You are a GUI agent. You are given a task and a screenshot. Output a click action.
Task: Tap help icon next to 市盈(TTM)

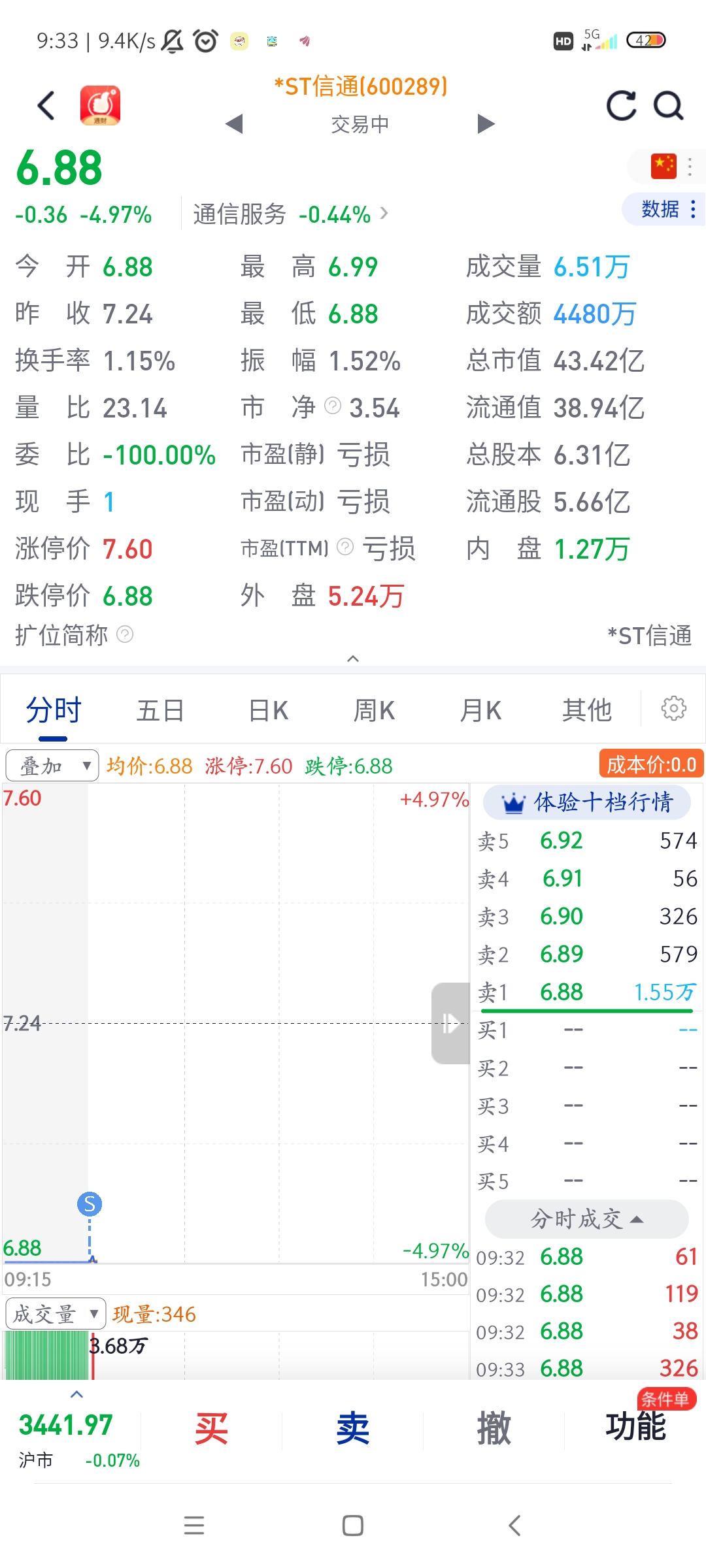[345, 546]
